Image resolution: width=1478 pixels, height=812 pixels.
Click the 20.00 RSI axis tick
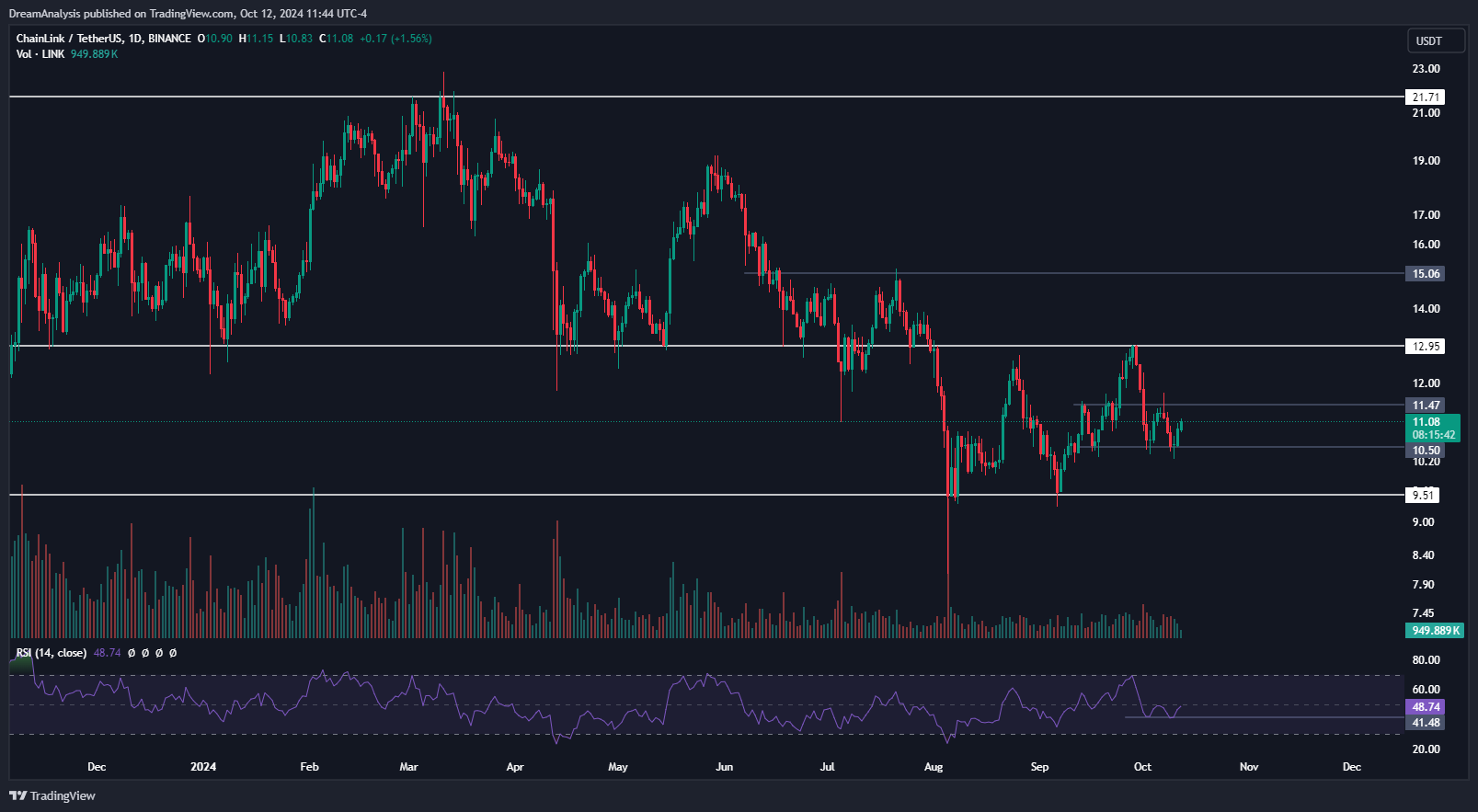(x=1426, y=749)
